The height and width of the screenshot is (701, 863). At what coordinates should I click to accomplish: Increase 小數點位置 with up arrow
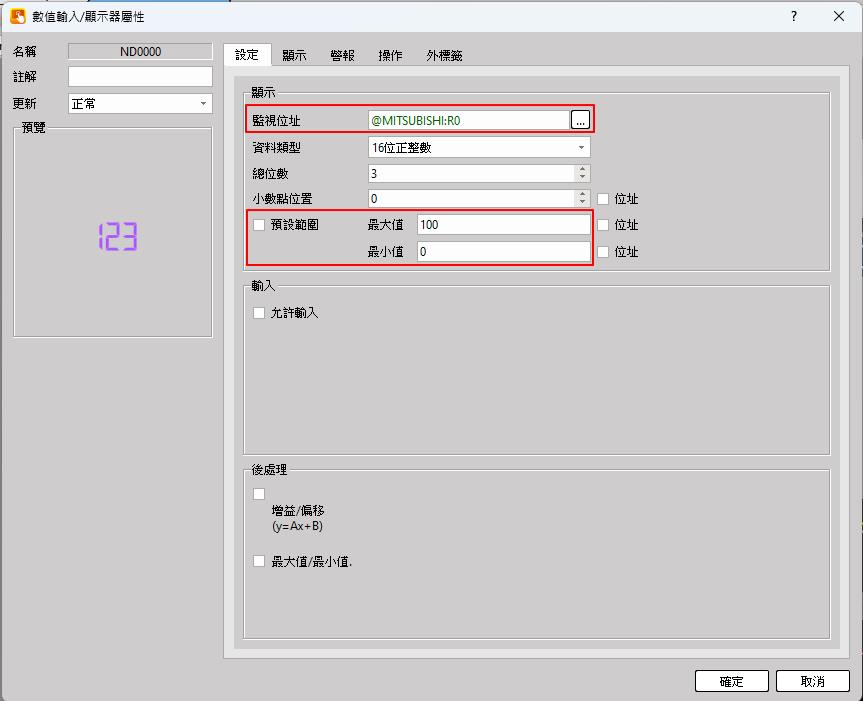point(582,195)
